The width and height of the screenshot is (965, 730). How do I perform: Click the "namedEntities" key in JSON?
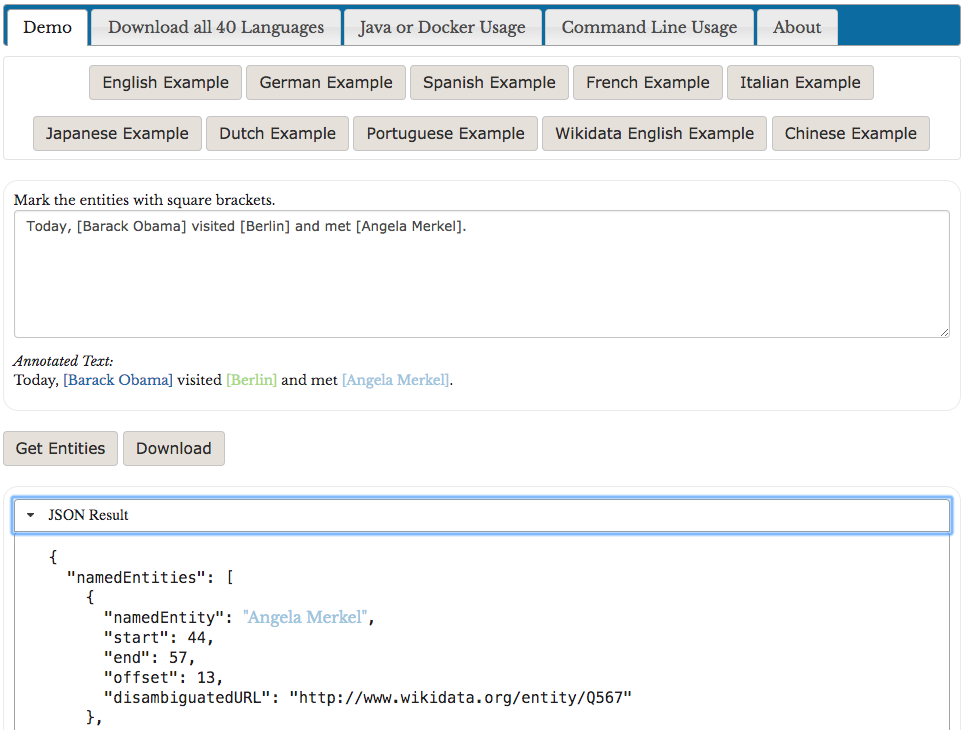click(x=136, y=578)
